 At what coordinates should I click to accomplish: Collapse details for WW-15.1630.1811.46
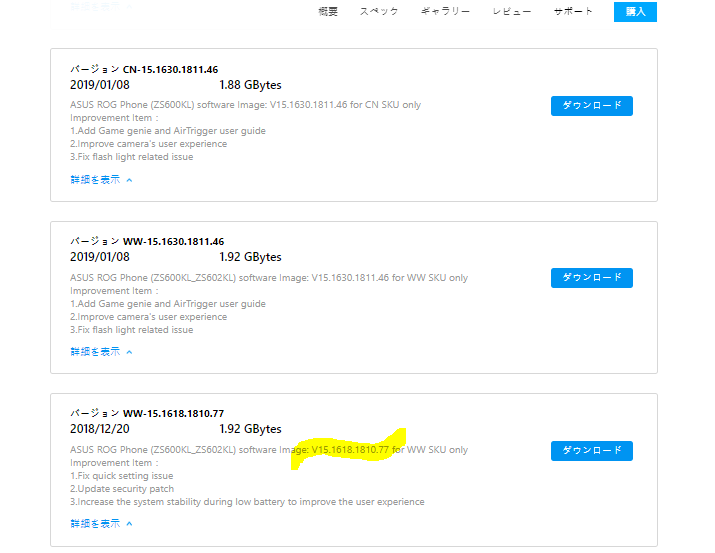click(101, 351)
